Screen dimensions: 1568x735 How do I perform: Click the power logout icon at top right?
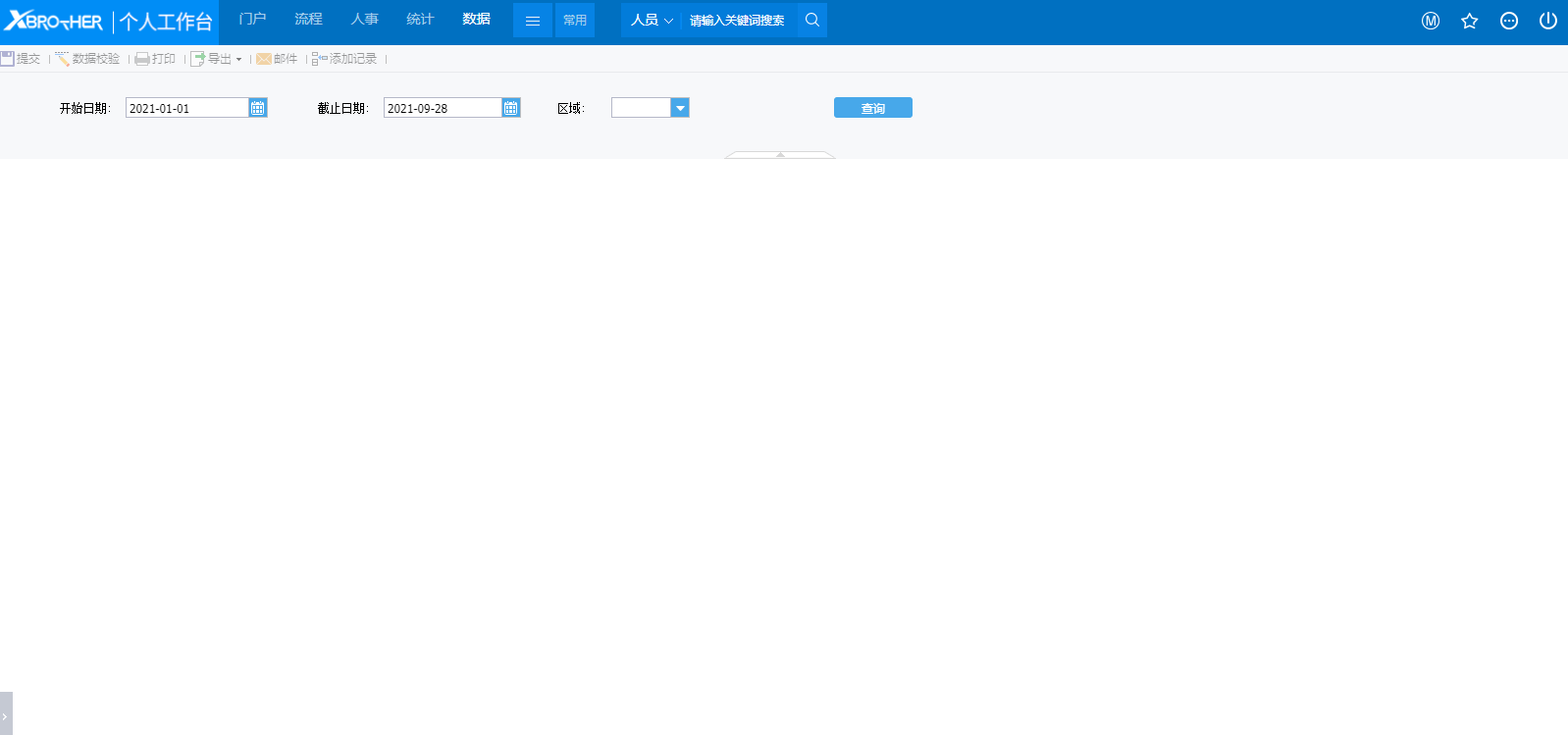1547,21
